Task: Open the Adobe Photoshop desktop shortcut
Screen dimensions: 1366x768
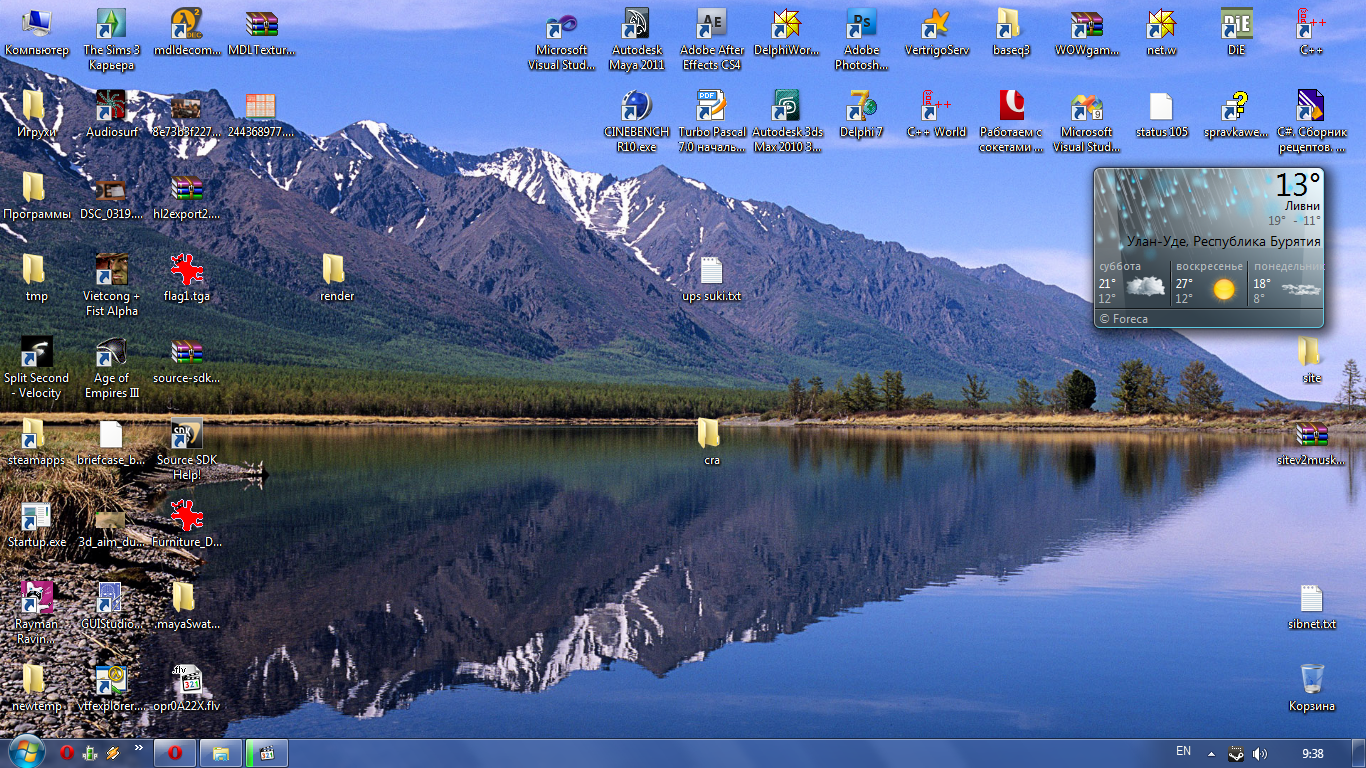Action: click(861, 24)
